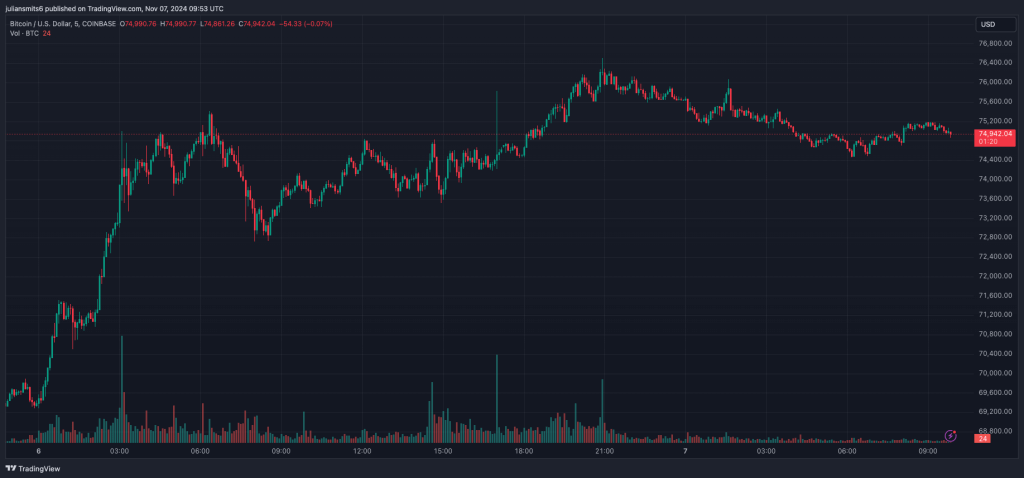The height and width of the screenshot is (478, 1024).
Task: Click the 73,600.00 price axis label
Action: pyautogui.click(x=995, y=199)
